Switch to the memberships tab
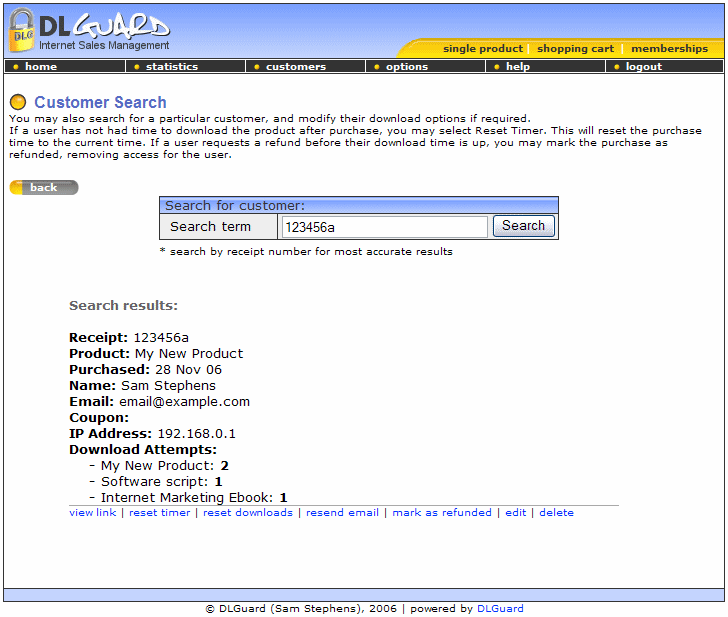Image resolution: width=728 pixels, height=617 pixels. [x=669, y=48]
